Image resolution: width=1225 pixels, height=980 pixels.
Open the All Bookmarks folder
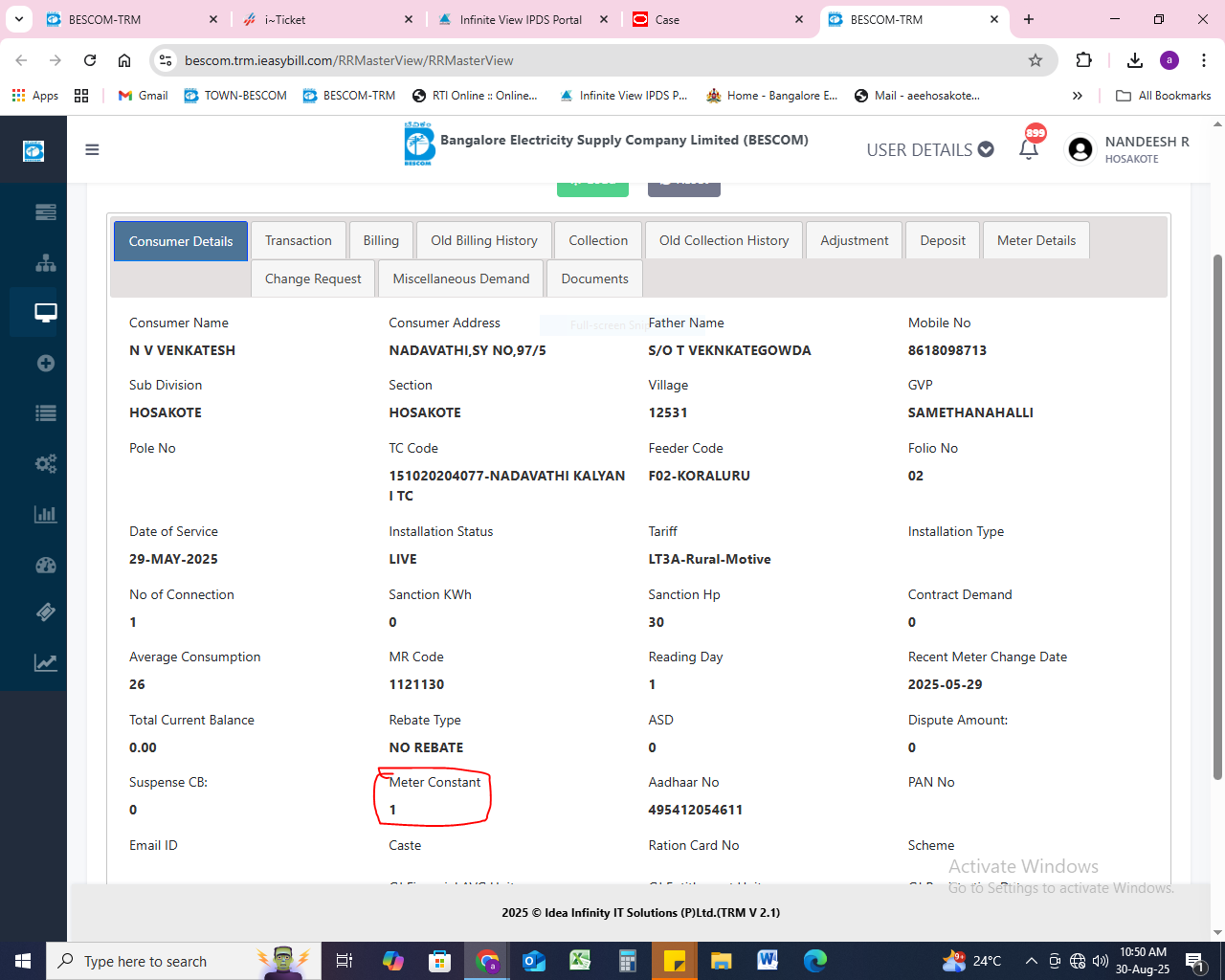(1164, 96)
